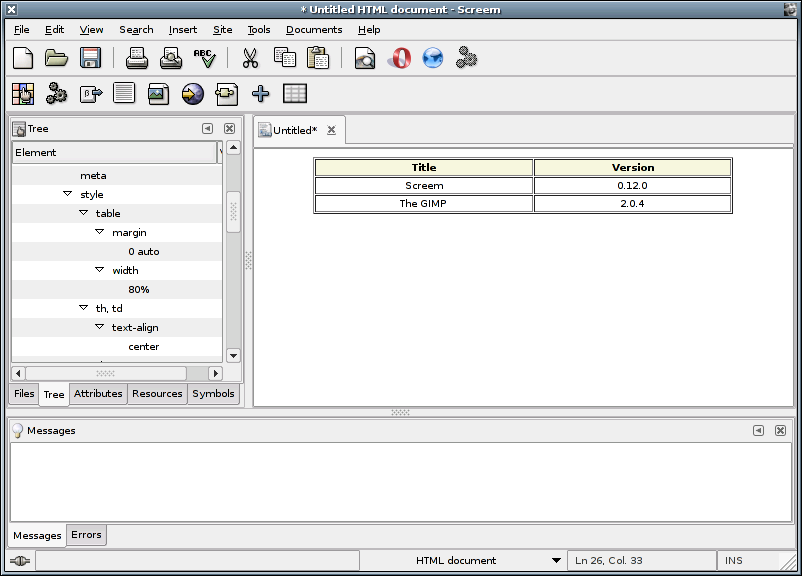Collapse the margin tree node
This screenshot has height=576, width=802.
100,232
